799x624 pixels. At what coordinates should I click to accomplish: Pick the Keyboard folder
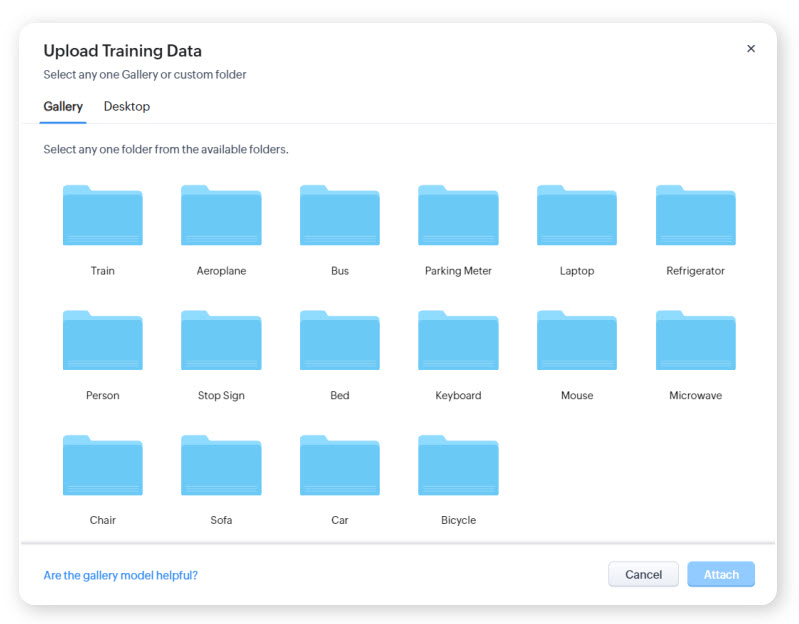(458, 341)
